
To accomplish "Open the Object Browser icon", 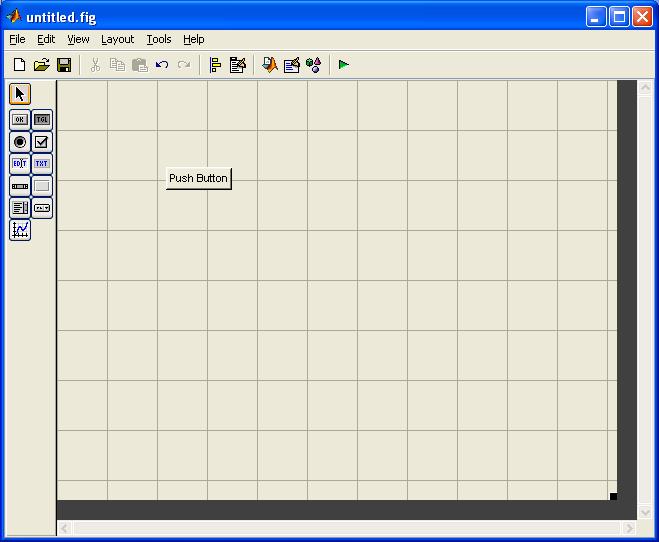I will click(x=314, y=65).
